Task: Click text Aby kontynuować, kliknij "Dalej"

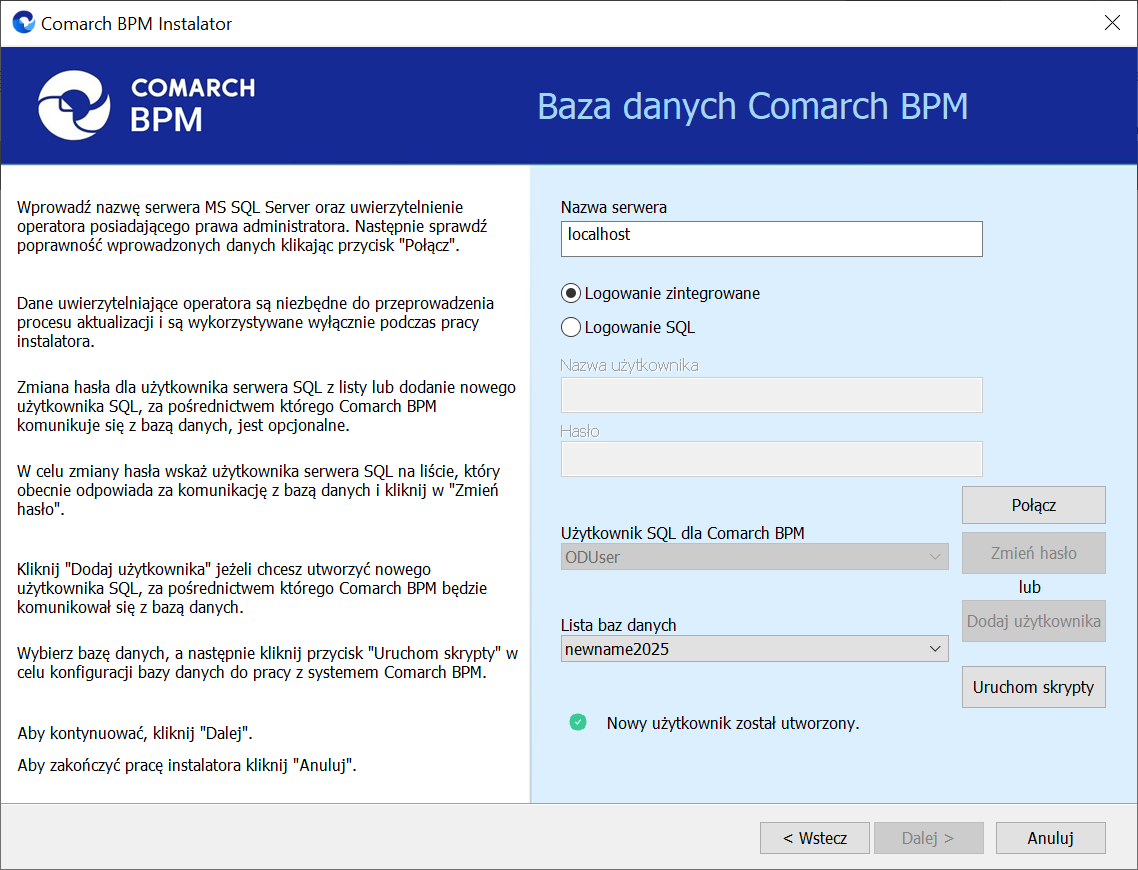Action: (135, 733)
